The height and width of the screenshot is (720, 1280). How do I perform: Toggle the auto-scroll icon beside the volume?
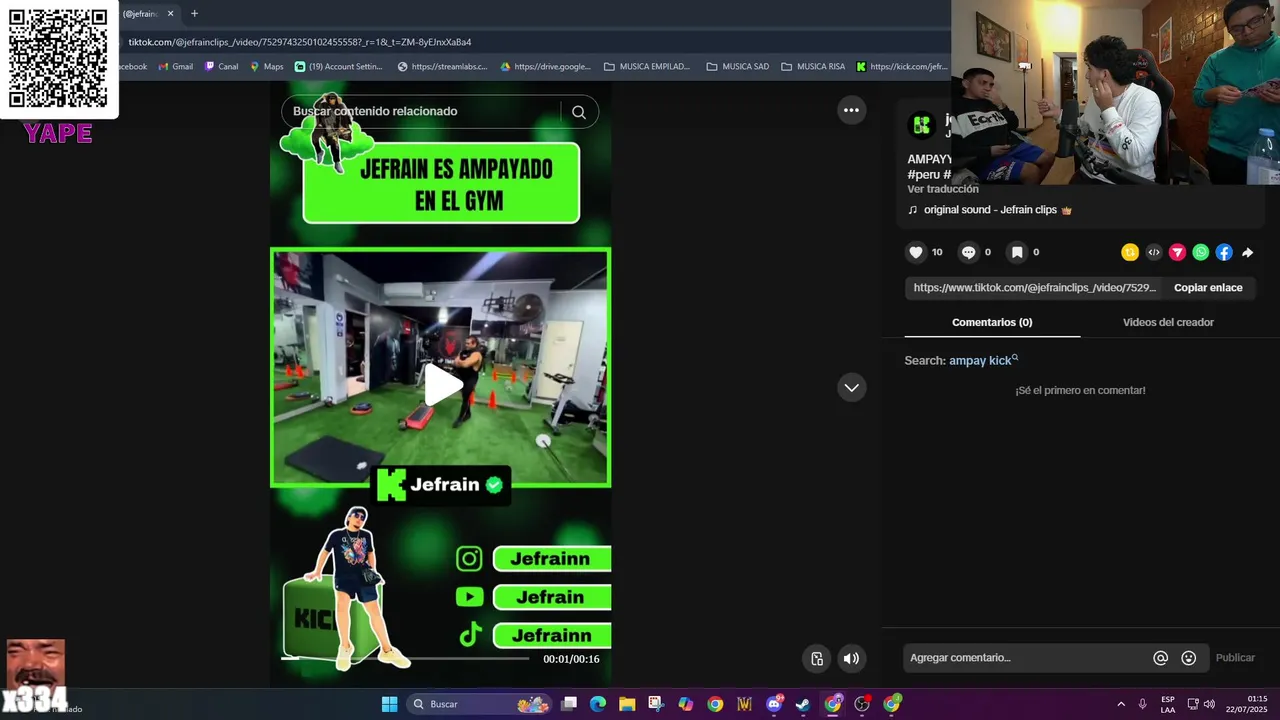click(x=817, y=658)
